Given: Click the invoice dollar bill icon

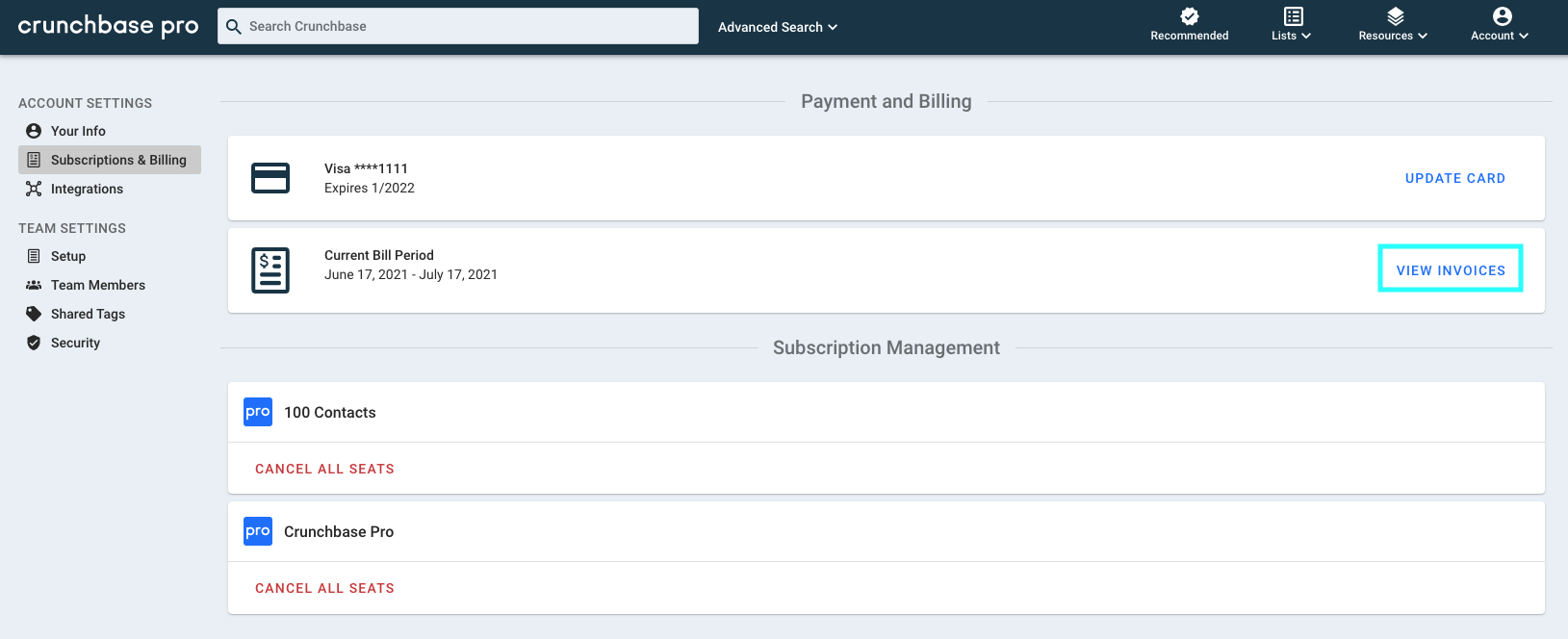Looking at the screenshot, I should (270, 270).
